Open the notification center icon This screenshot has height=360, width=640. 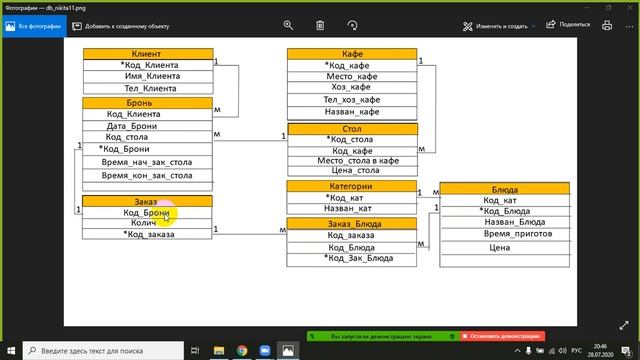click(626, 351)
